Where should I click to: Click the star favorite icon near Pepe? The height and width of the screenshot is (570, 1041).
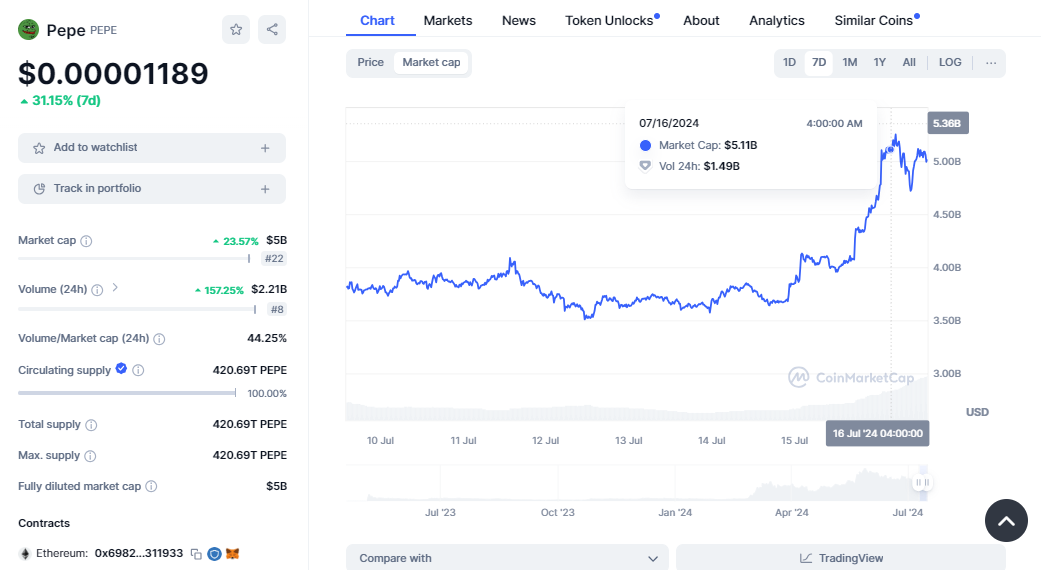[x=236, y=29]
